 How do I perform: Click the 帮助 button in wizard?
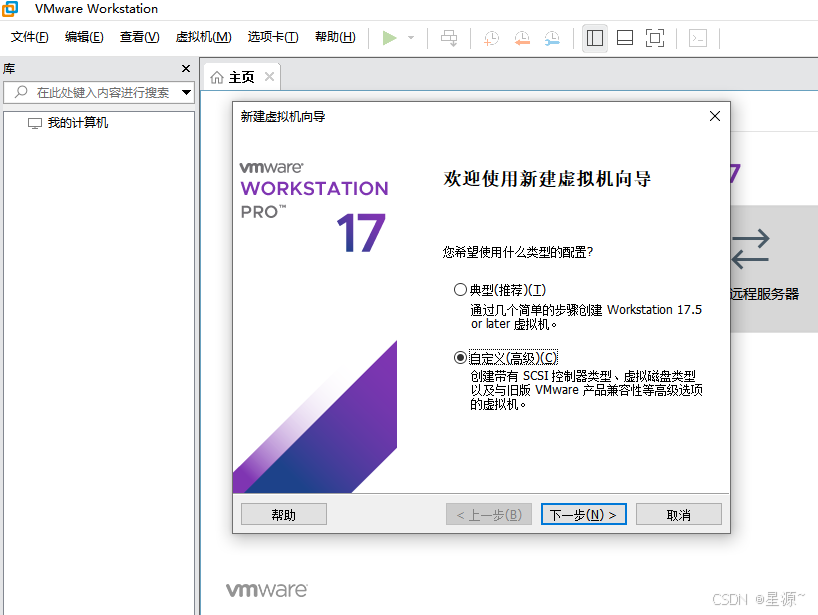[x=284, y=514]
